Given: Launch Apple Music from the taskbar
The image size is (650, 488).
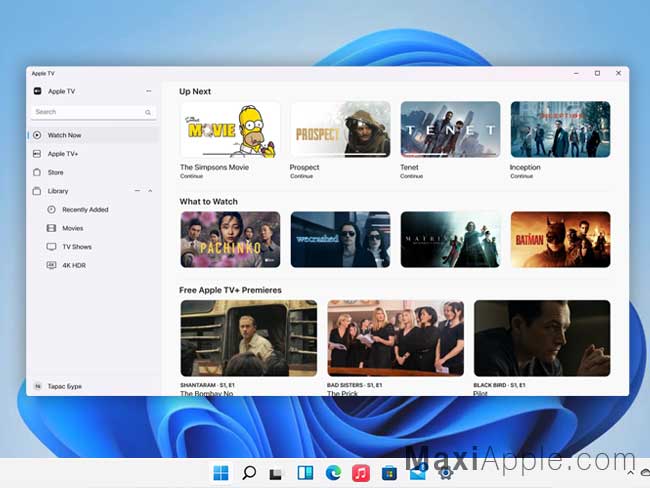Looking at the screenshot, I should (361, 473).
